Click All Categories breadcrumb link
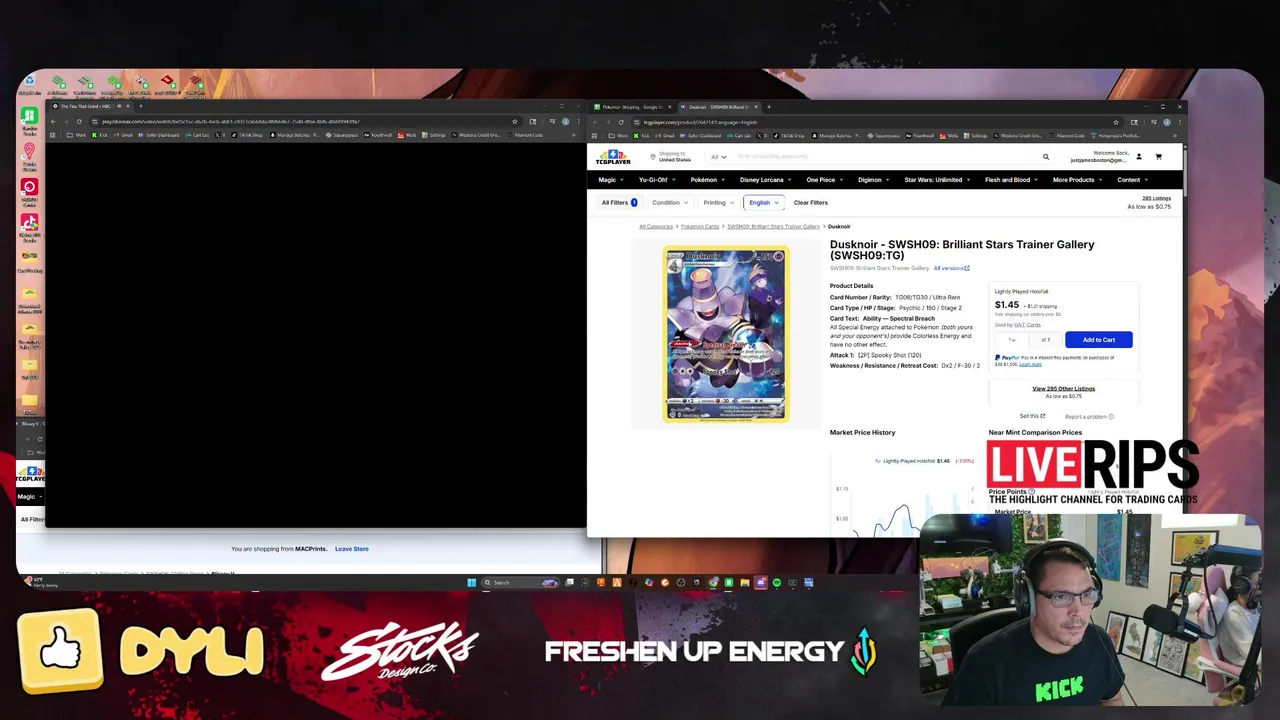This screenshot has width=1280, height=720. pyautogui.click(x=656, y=227)
